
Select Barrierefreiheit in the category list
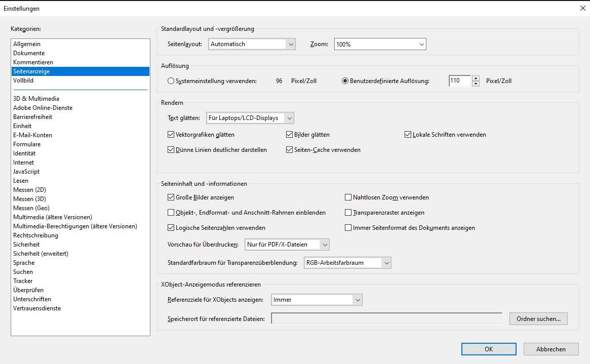point(33,117)
